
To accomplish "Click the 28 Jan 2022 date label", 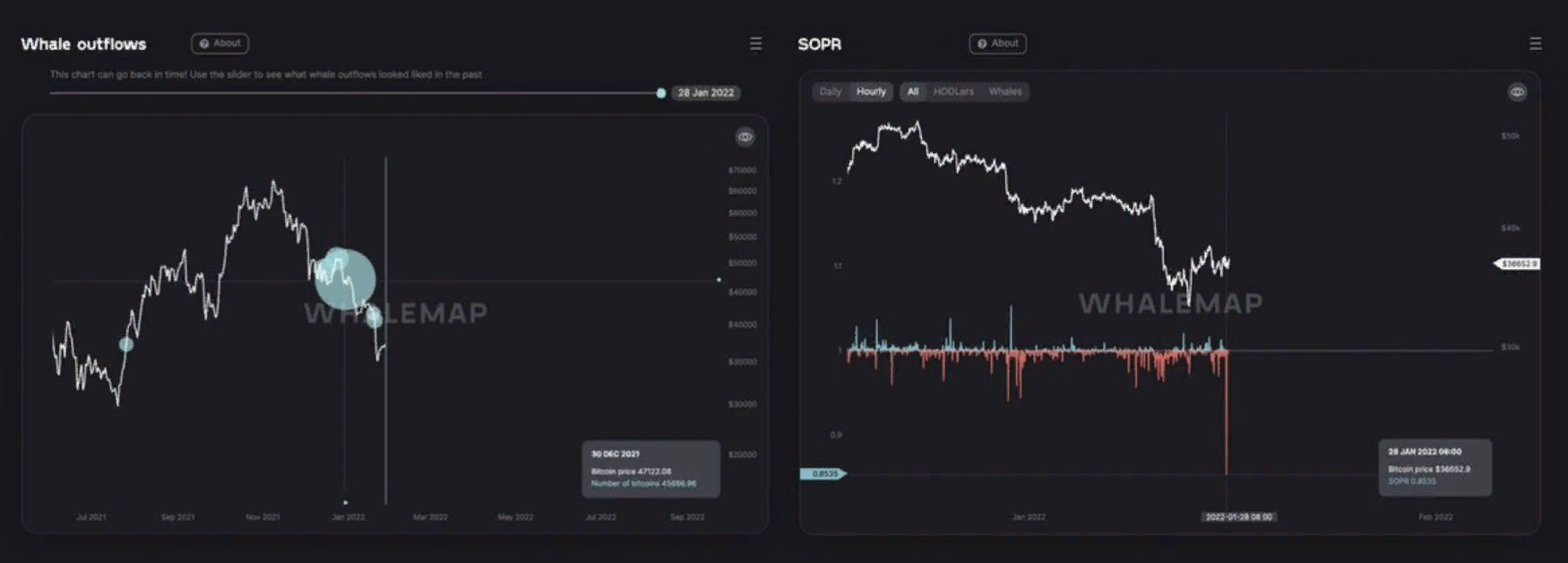I will (x=705, y=92).
